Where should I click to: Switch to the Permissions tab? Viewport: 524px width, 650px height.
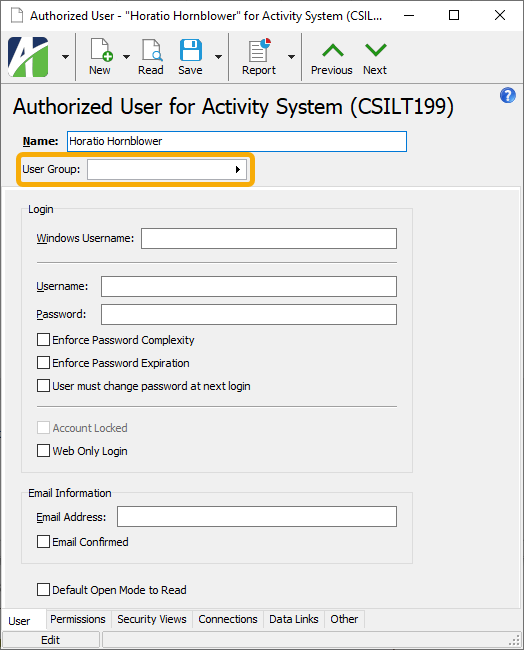point(78,619)
